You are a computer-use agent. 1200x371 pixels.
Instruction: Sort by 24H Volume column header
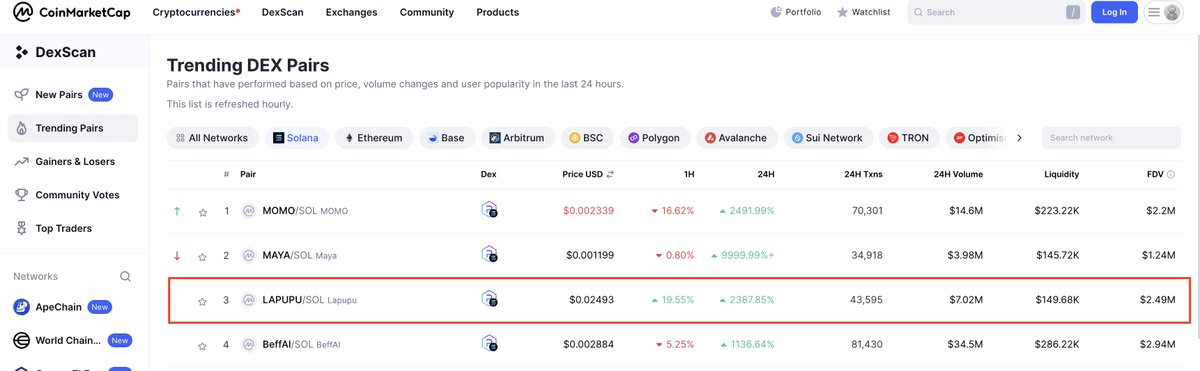[x=958, y=174]
